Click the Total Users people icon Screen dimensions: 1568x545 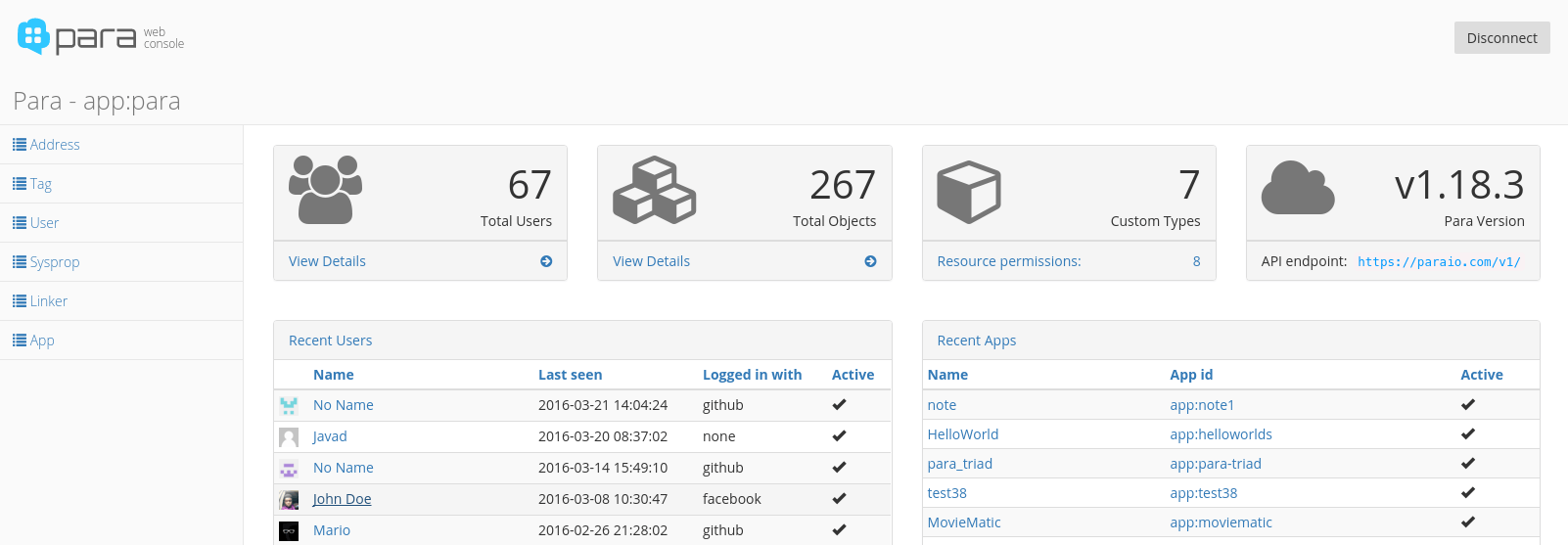325,190
